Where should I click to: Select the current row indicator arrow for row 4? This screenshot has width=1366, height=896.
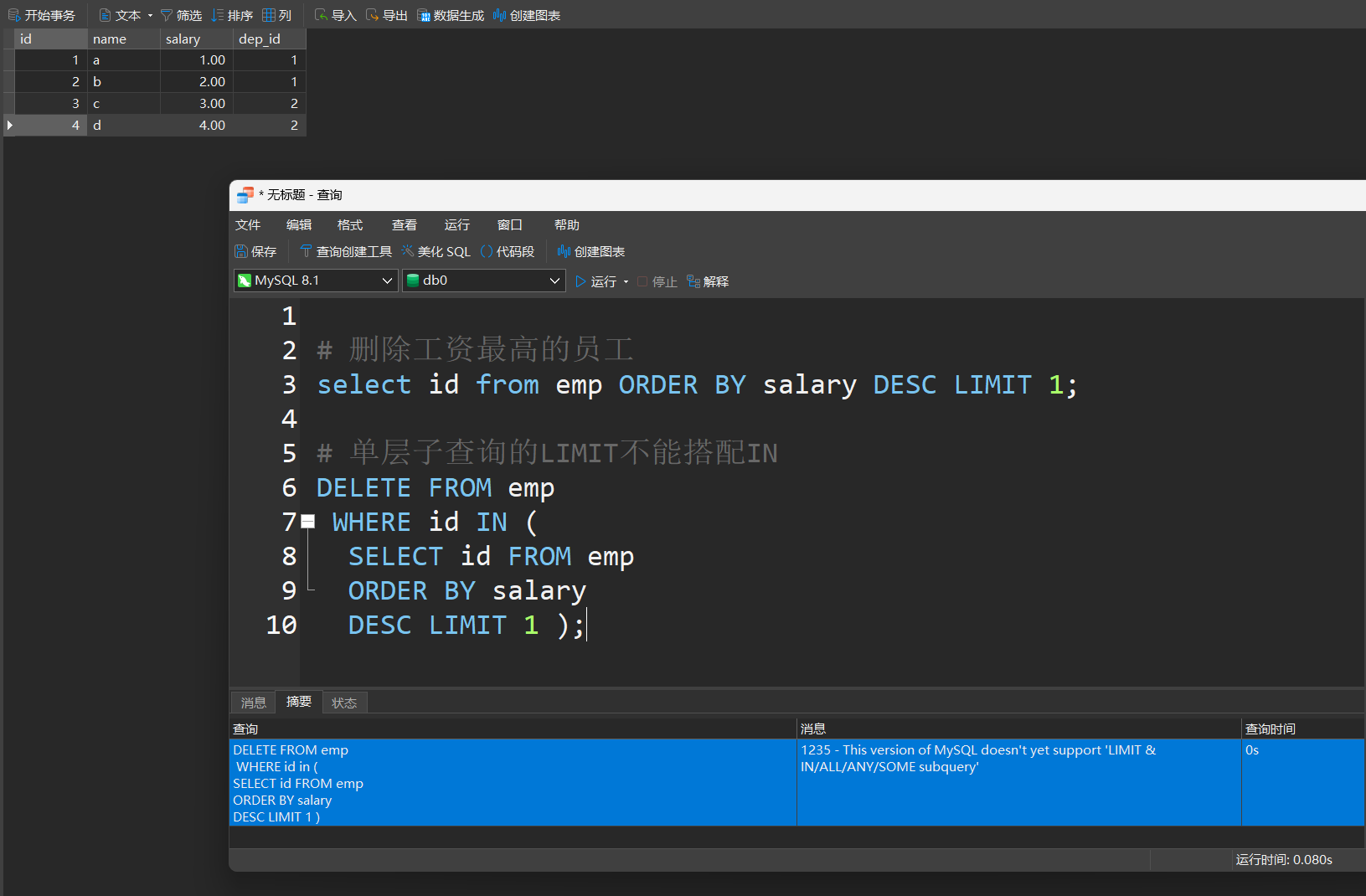tap(9, 125)
